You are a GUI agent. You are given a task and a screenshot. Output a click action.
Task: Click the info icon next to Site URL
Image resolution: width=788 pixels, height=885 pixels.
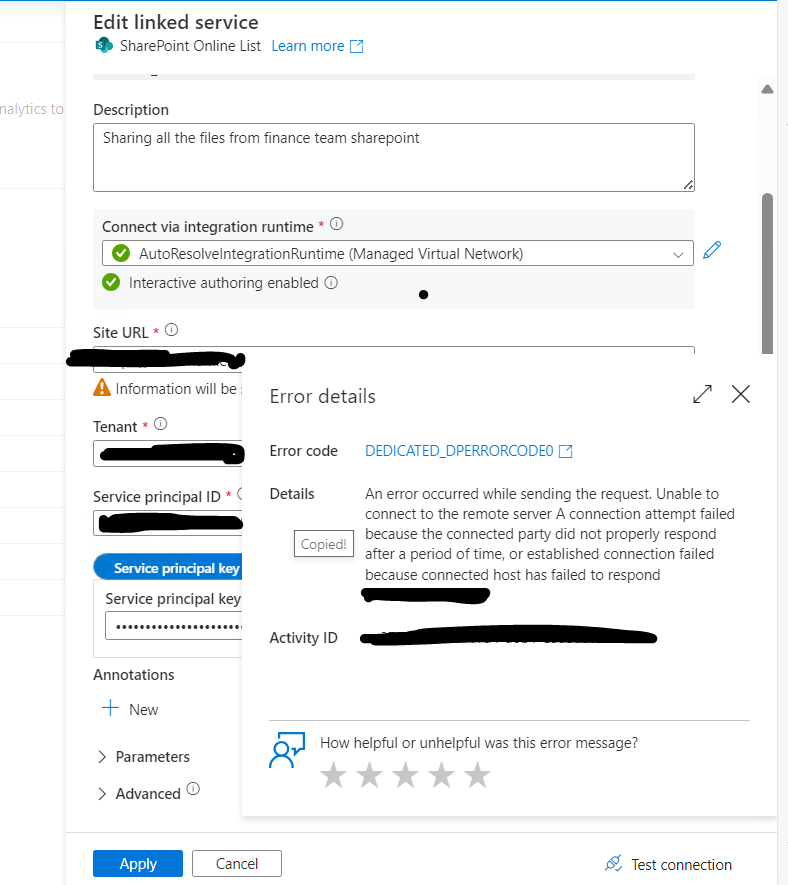coord(172,330)
